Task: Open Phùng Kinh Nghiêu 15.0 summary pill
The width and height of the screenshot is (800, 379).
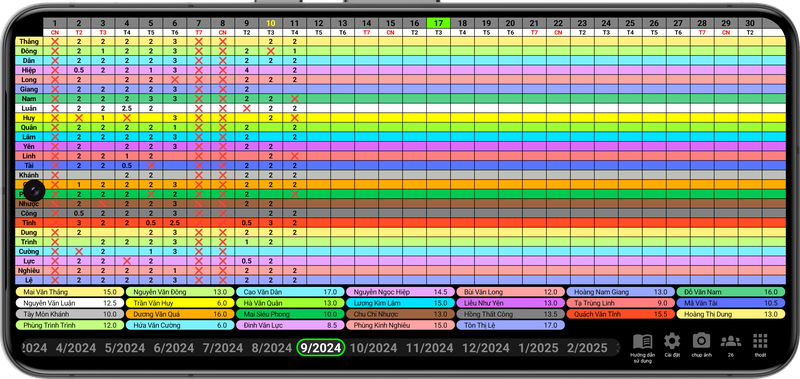Action: point(400,325)
